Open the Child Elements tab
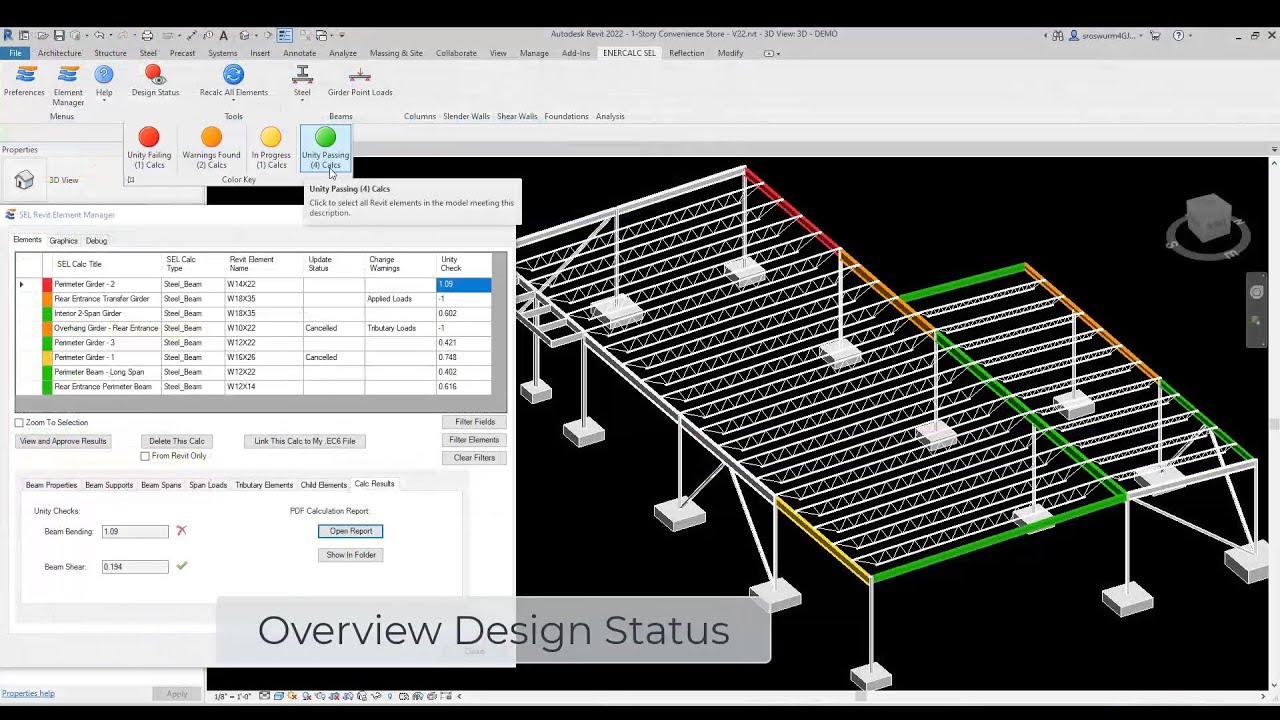The width and height of the screenshot is (1280, 720). click(324, 485)
